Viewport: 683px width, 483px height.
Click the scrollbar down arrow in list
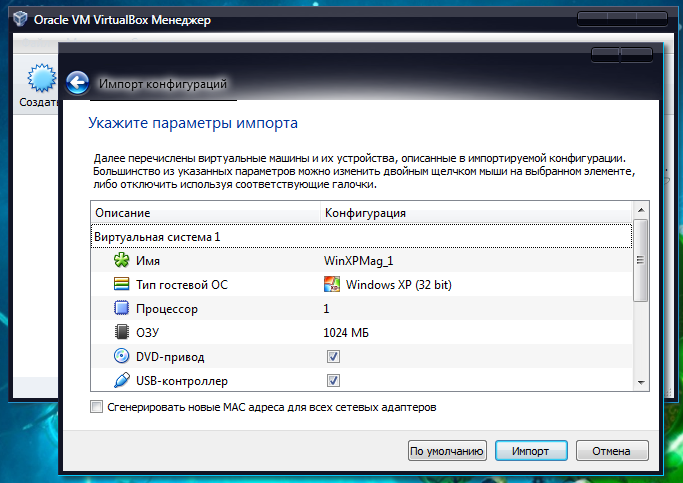coord(641,382)
